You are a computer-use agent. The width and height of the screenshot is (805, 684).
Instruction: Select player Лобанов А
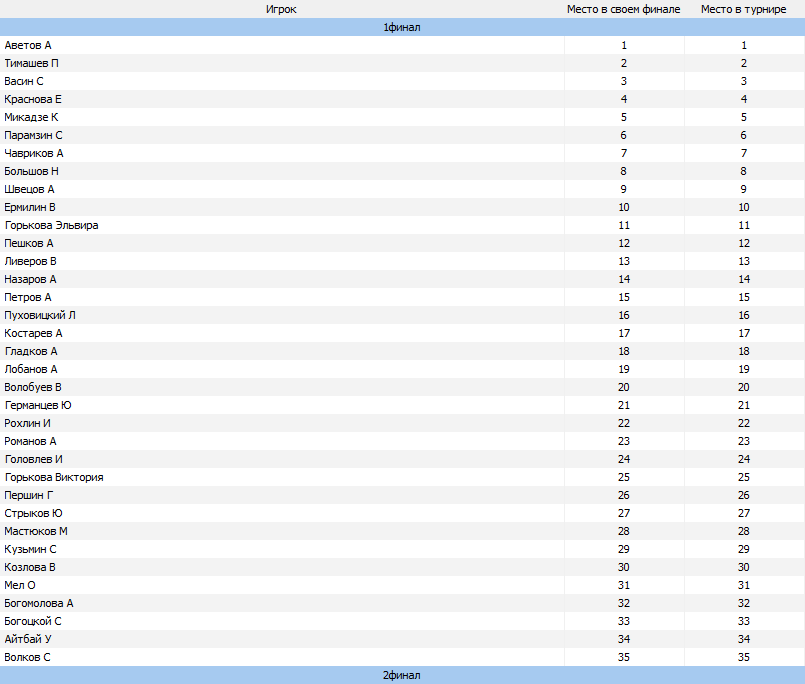click(x=31, y=369)
